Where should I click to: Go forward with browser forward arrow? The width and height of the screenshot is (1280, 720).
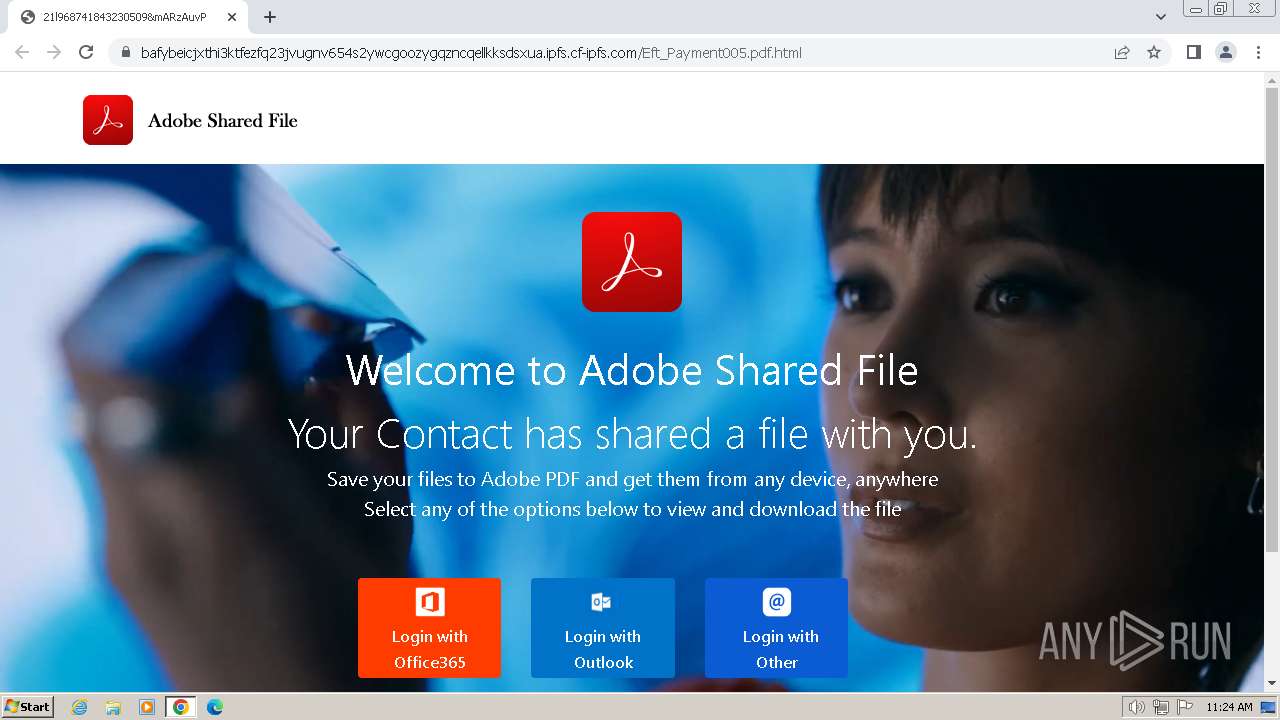[x=54, y=52]
